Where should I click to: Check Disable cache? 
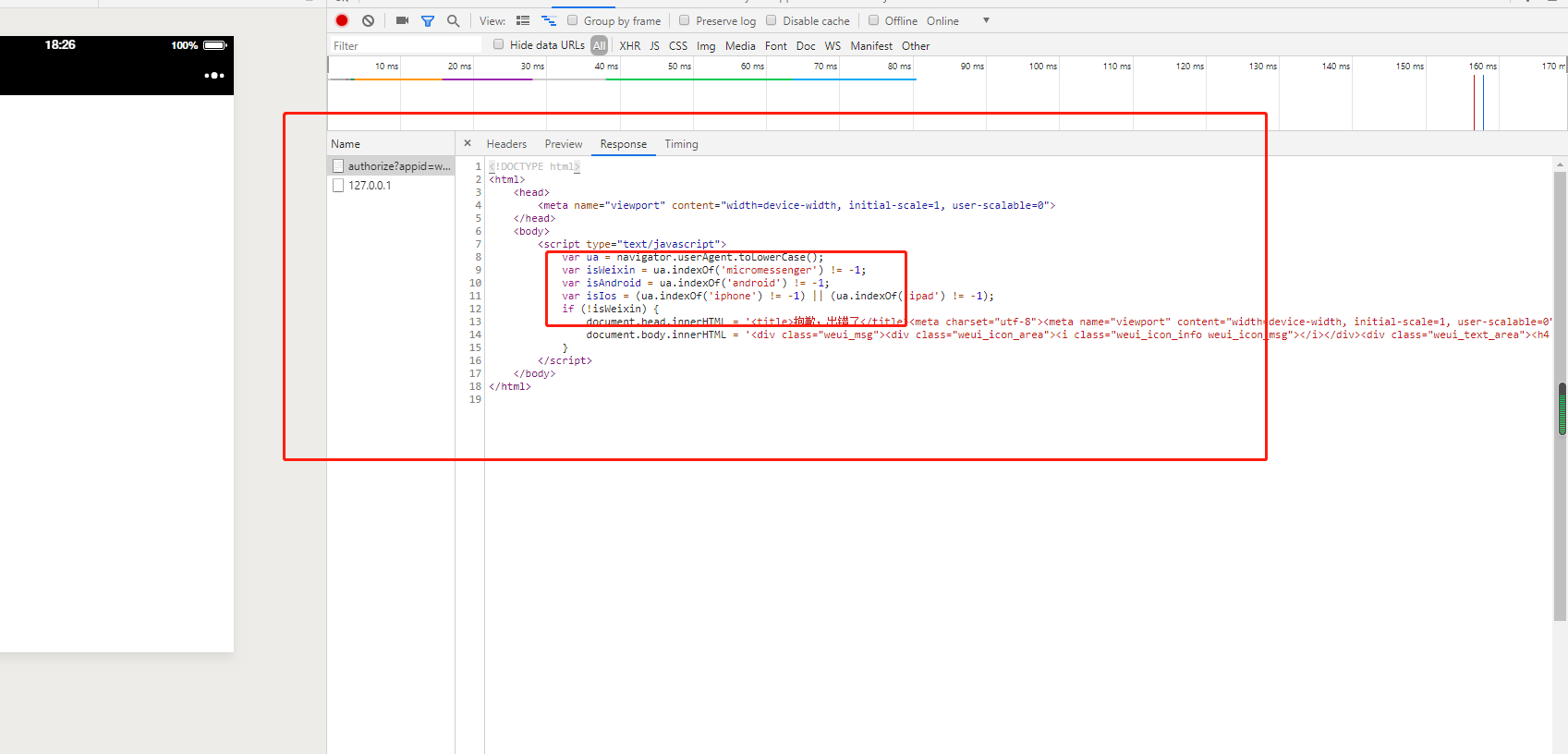pos(772,20)
